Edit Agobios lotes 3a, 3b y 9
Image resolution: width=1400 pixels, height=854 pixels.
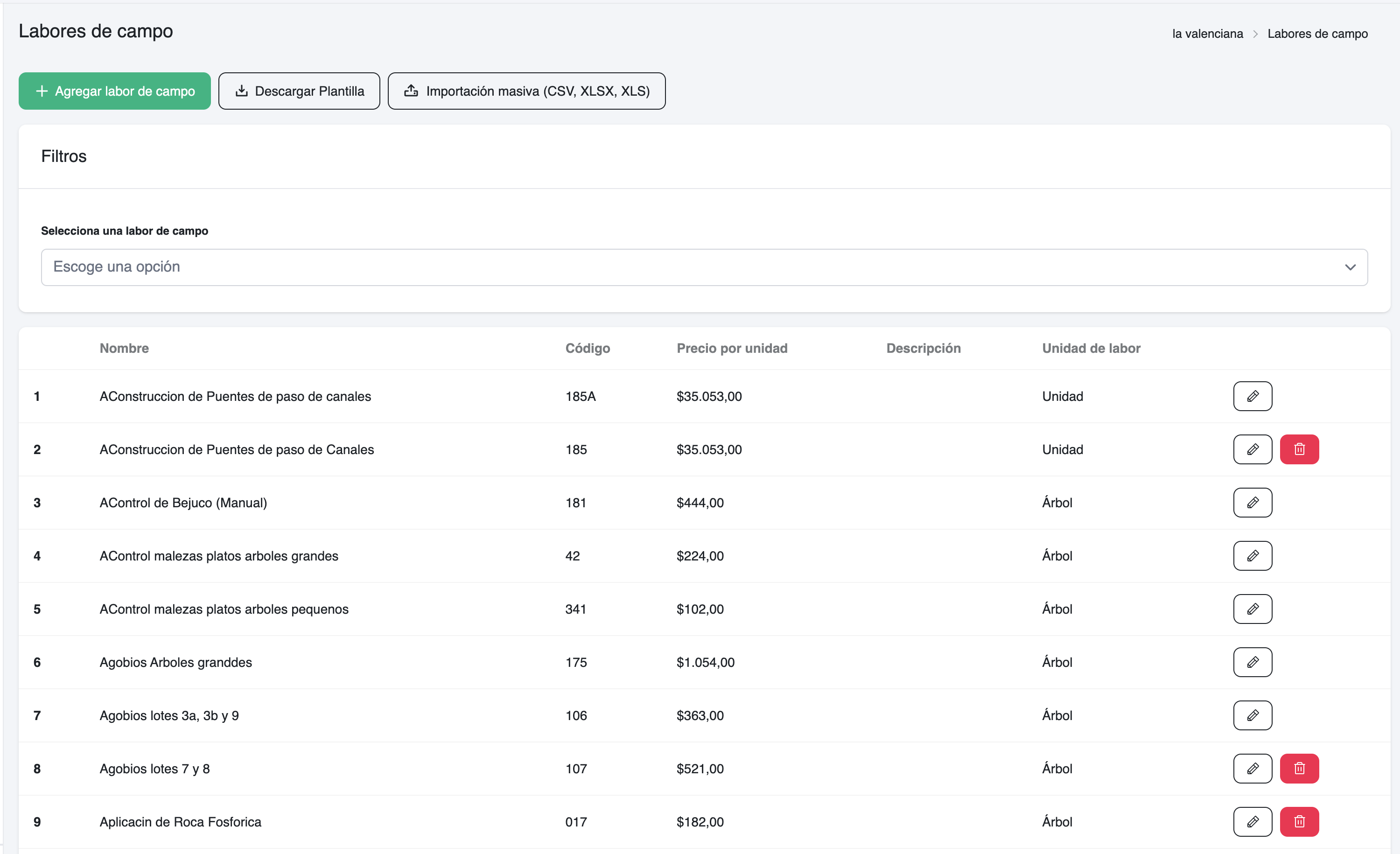coord(1252,715)
